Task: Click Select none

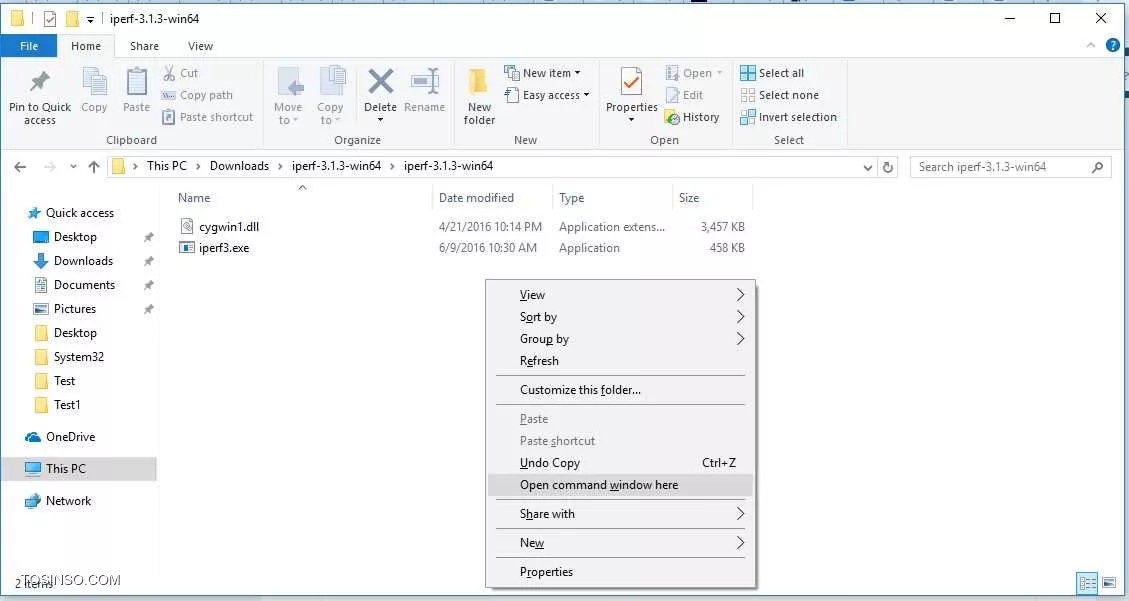Action: coord(779,95)
